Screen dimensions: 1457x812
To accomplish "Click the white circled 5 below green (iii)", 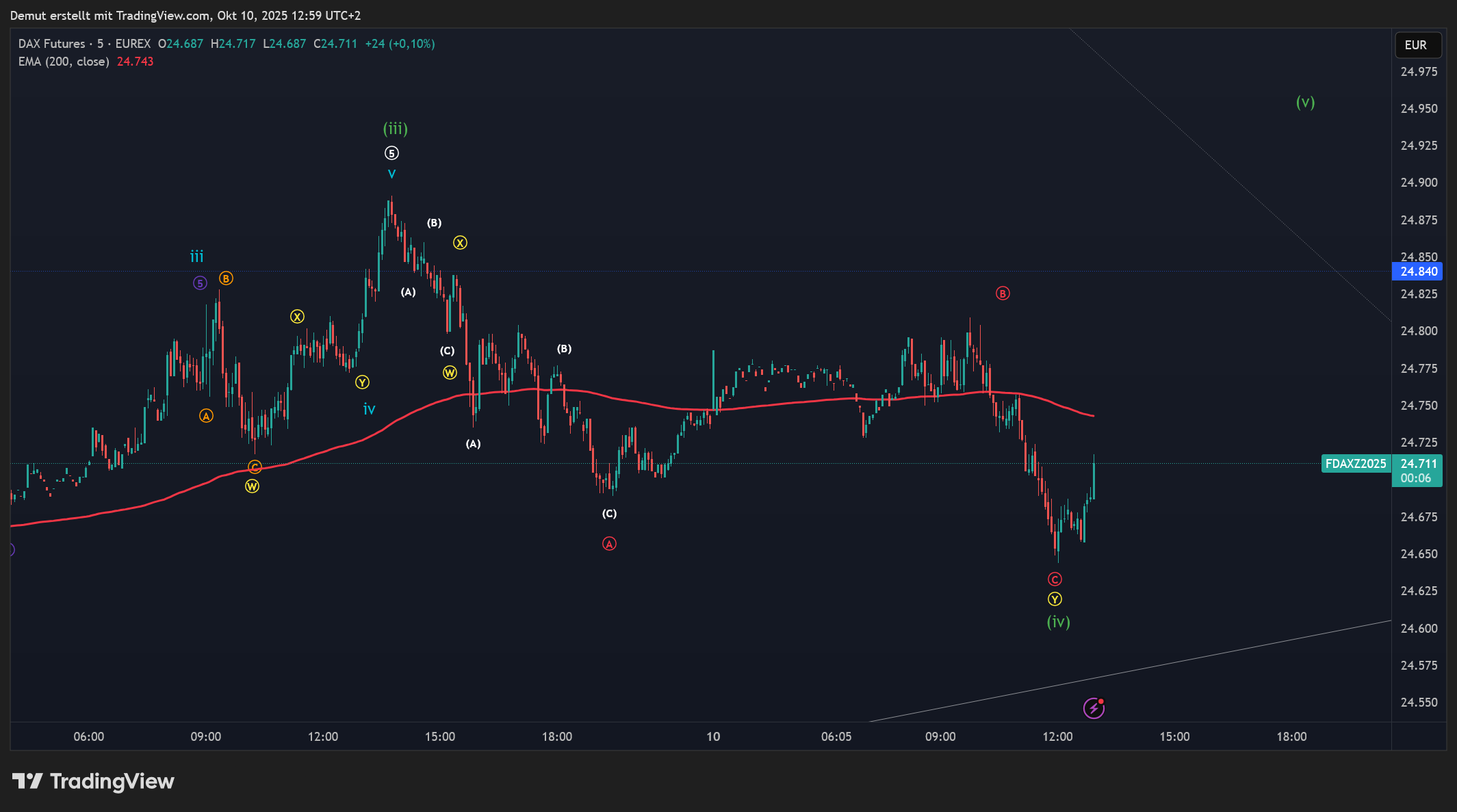I will pyautogui.click(x=391, y=153).
